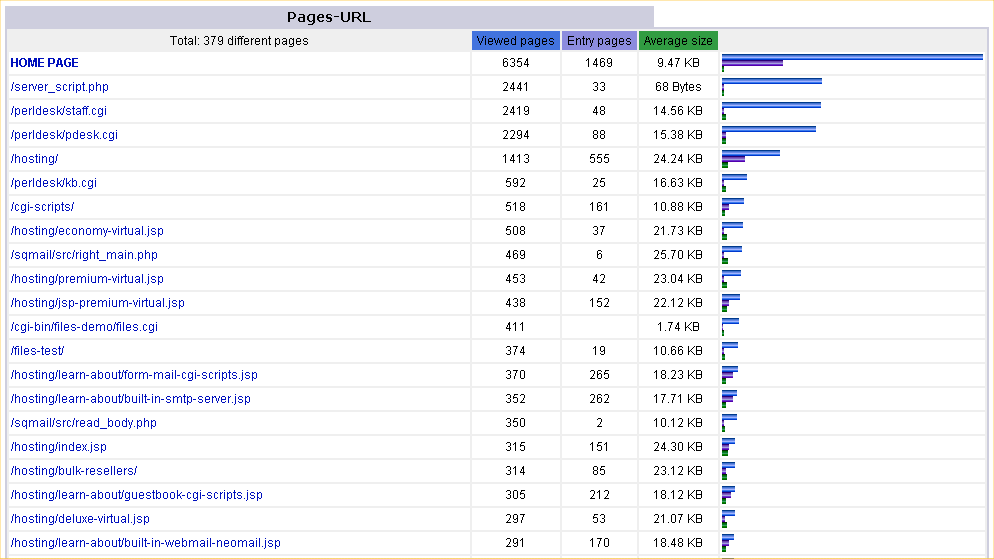Select average size 14.56 KB
Viewport: 994px width, 559px height.
[x=678, y=111]
